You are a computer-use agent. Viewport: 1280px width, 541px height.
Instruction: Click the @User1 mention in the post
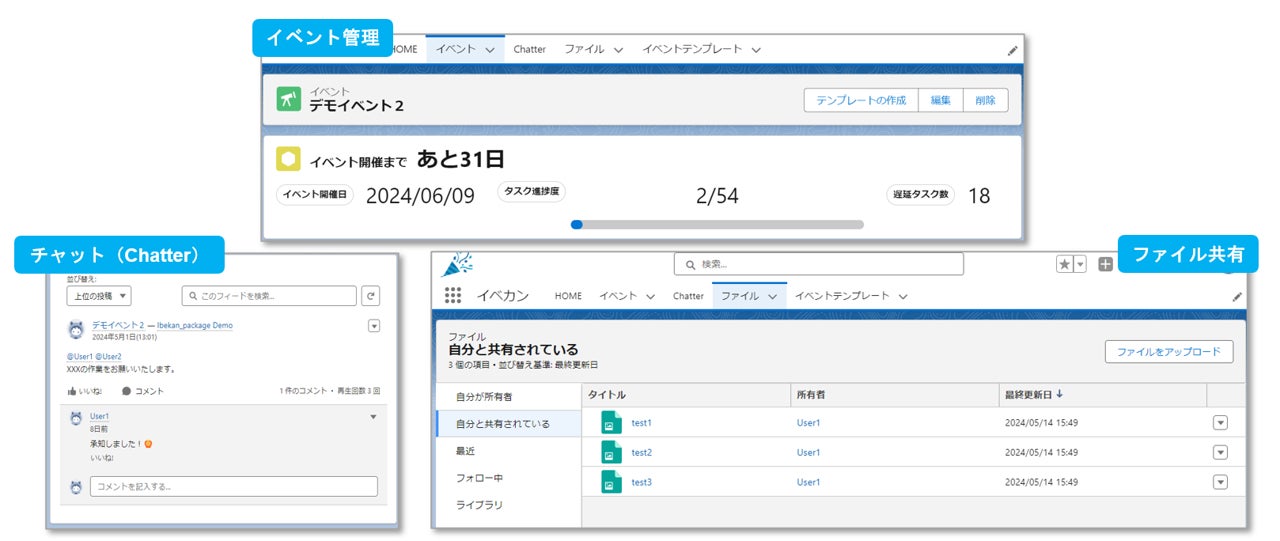(x=80, y=356)
